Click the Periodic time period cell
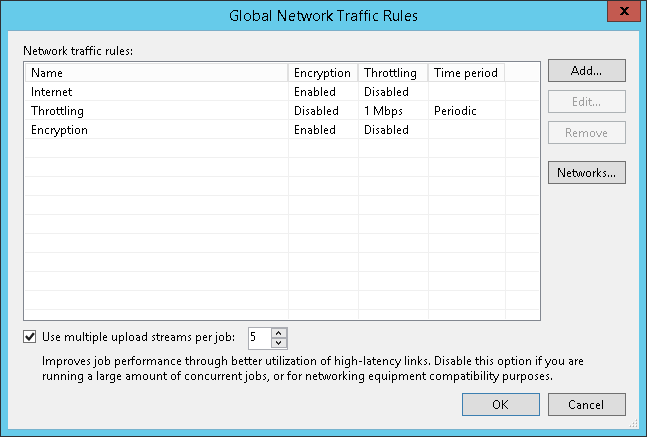Screen dimensions: 647x437 [x=455, y=111]
